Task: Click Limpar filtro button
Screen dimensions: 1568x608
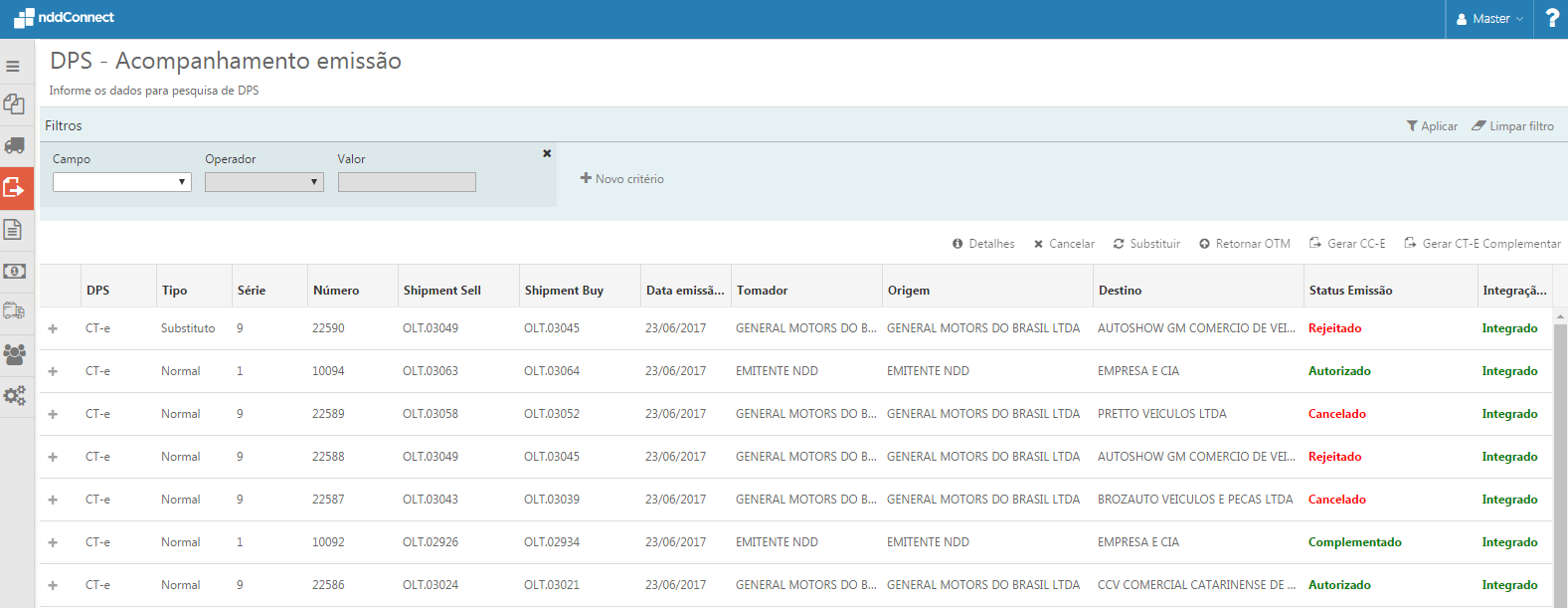Action: pos(1512,126)
